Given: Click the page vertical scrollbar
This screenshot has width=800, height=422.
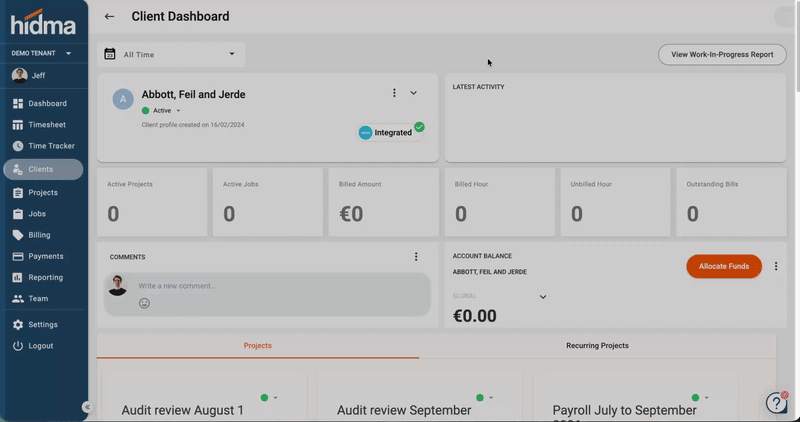Looking at the screenshot, I should (x=796, y=46).
